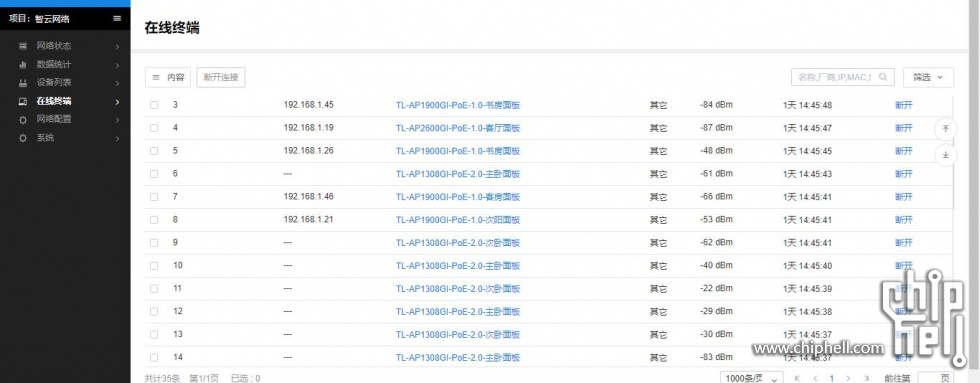980x383 pixels.
Task: Click the table vertical scrollbar
Action: coord(954,153)
